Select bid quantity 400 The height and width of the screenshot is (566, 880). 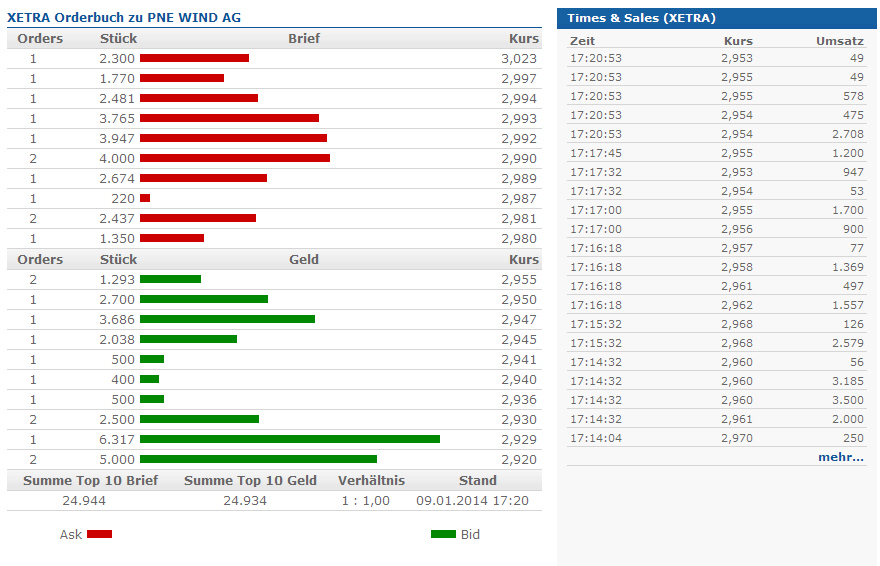tap(123, 379)
